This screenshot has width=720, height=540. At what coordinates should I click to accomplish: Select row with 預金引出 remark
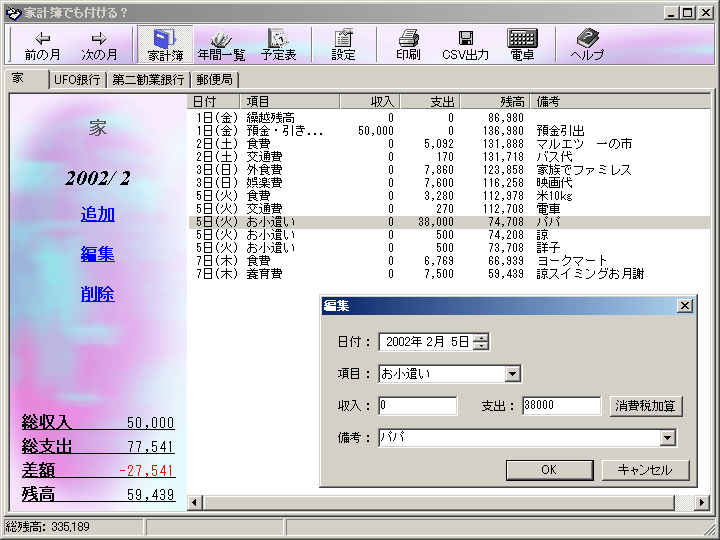[x=449, y=131]
